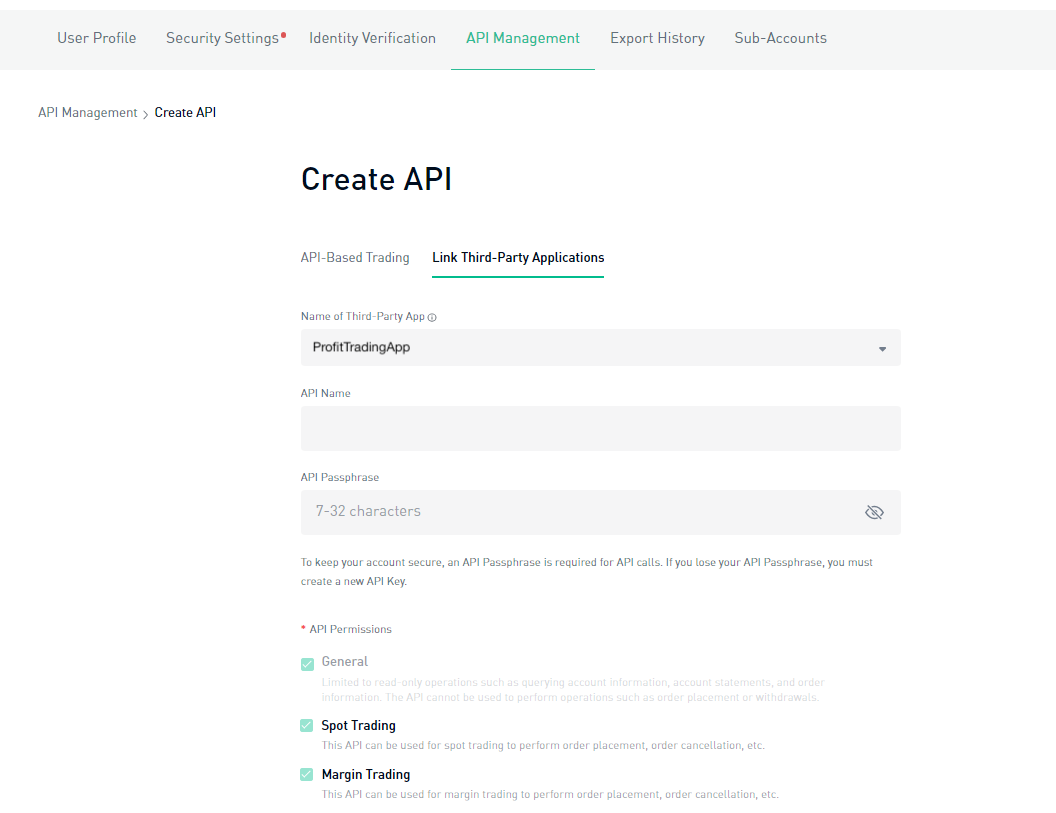Focus the API Name input field
1056x813 pixels.
pos(600,428)
